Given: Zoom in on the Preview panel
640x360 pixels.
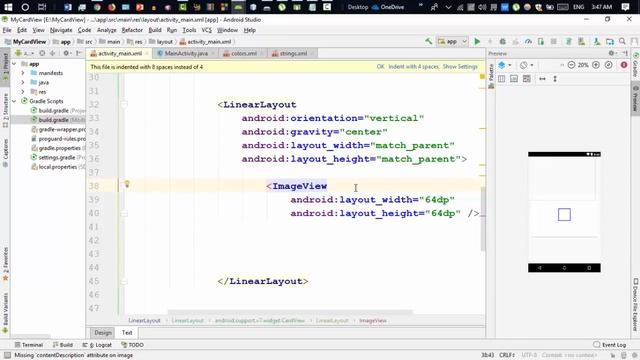Looking at the screenshot, I should (x=596, y=65).
